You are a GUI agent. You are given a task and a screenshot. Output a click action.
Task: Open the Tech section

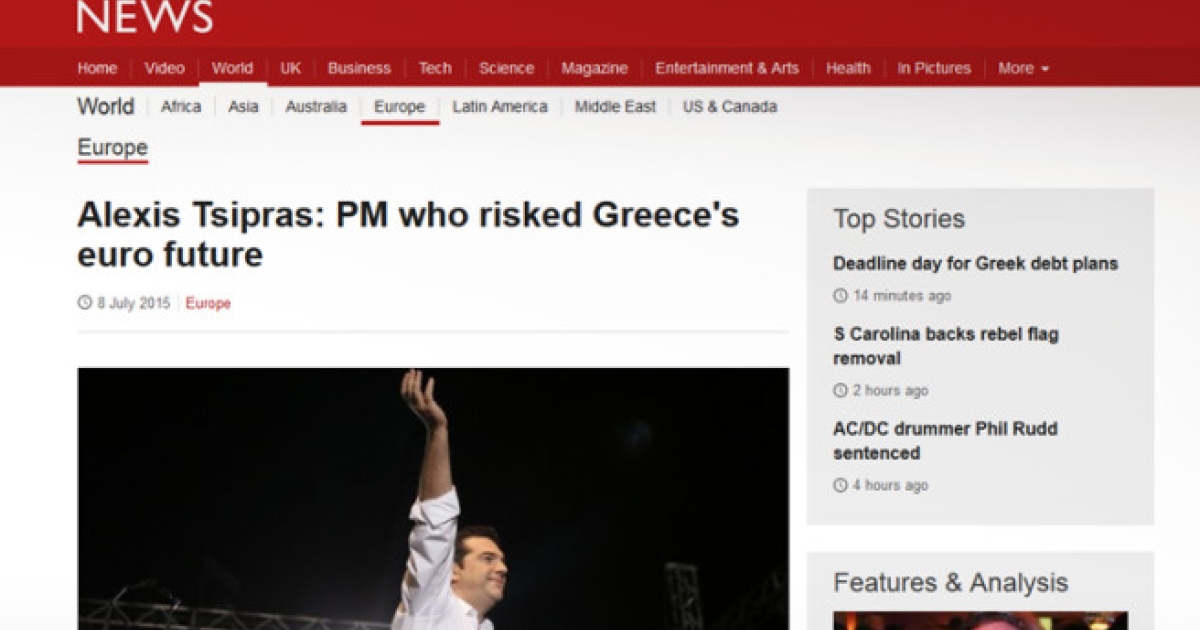(x=435, y=68)
